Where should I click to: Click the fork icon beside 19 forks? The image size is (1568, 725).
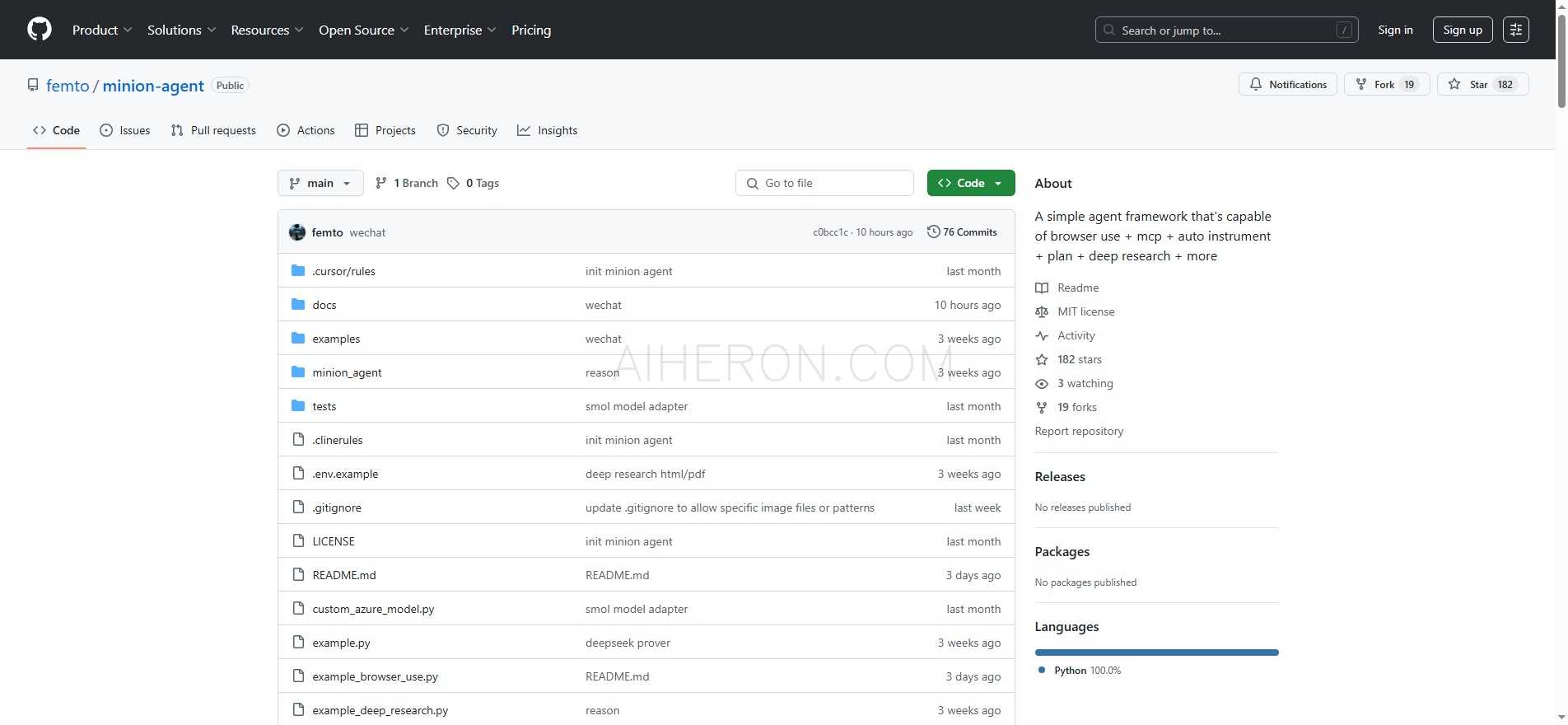(1042, 407)
